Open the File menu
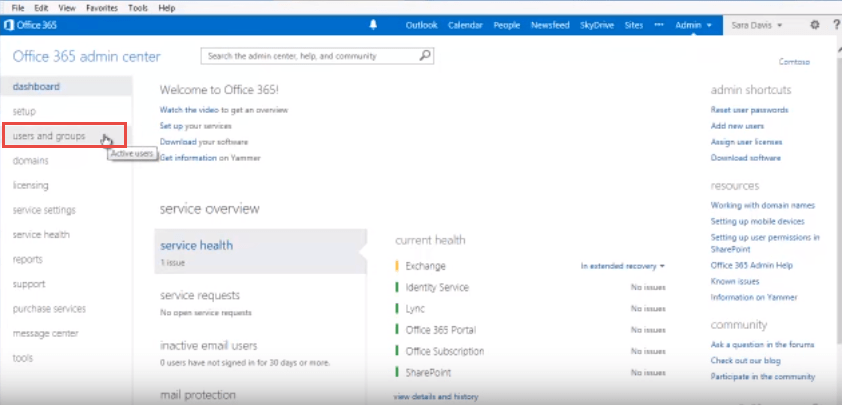The width and height of the screenshot is (842, 405). coord(18,8)
